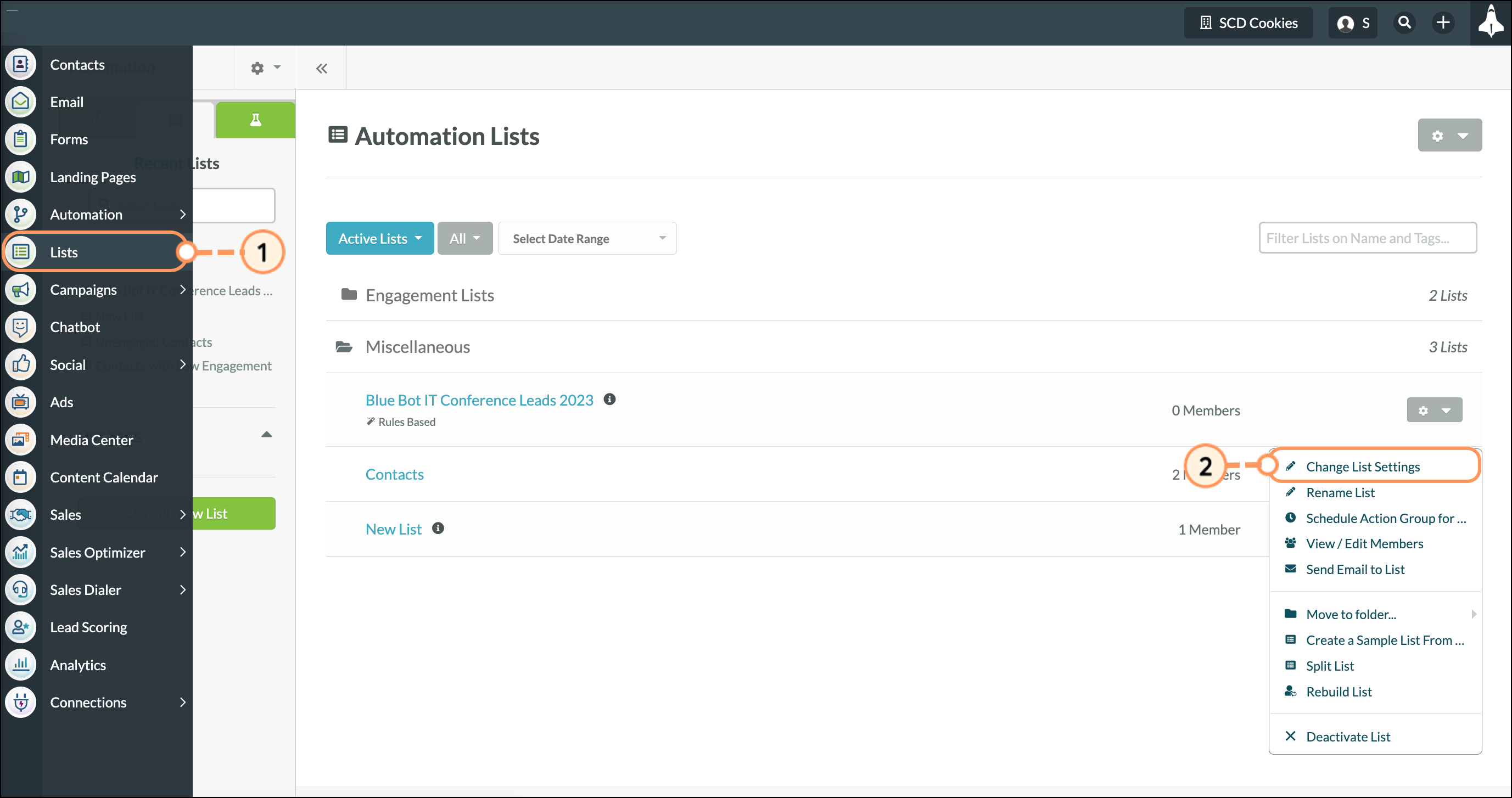
Task: Open Automation Lists gear dropdown at top right
Action: tap(1449, 136)
